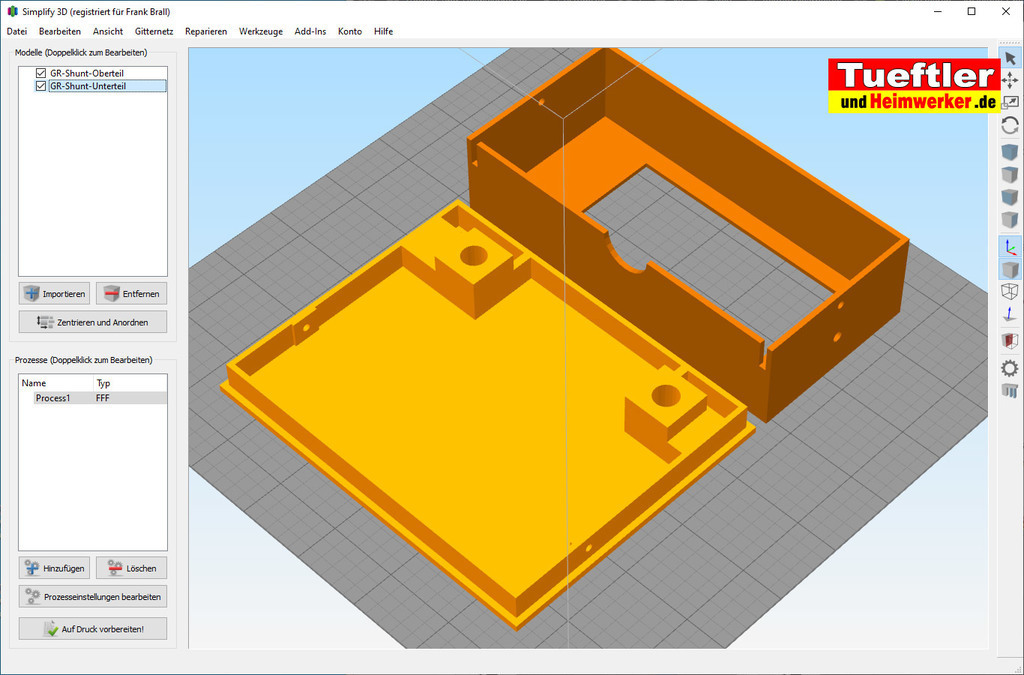
Task: Activate the rotate view tool
Action: pos(1010,125)
